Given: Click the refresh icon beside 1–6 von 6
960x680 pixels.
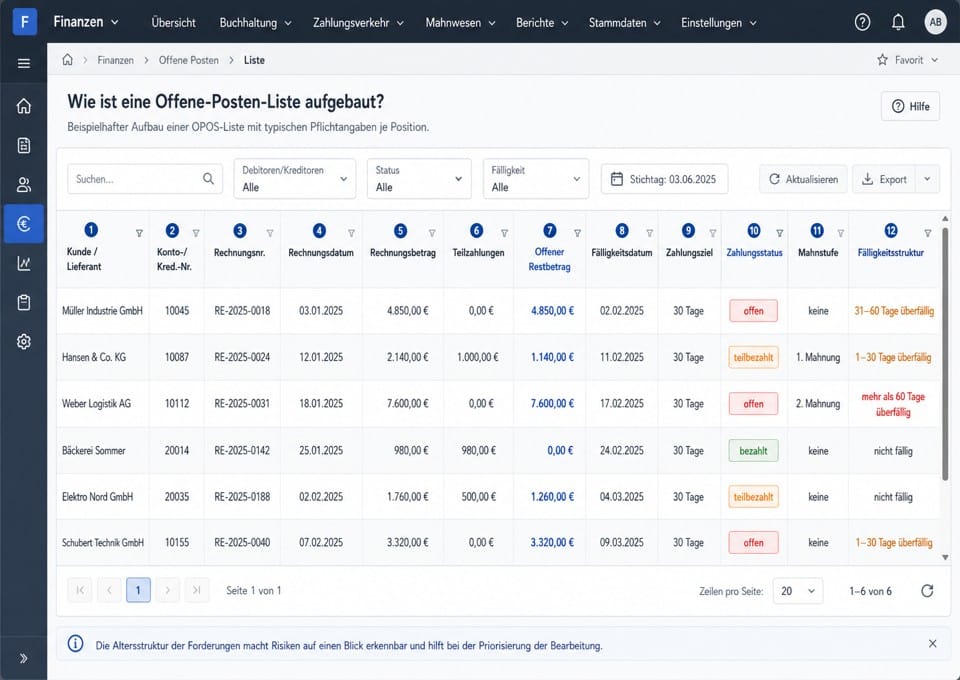Looking at the screenshot, I should [927, 591].
